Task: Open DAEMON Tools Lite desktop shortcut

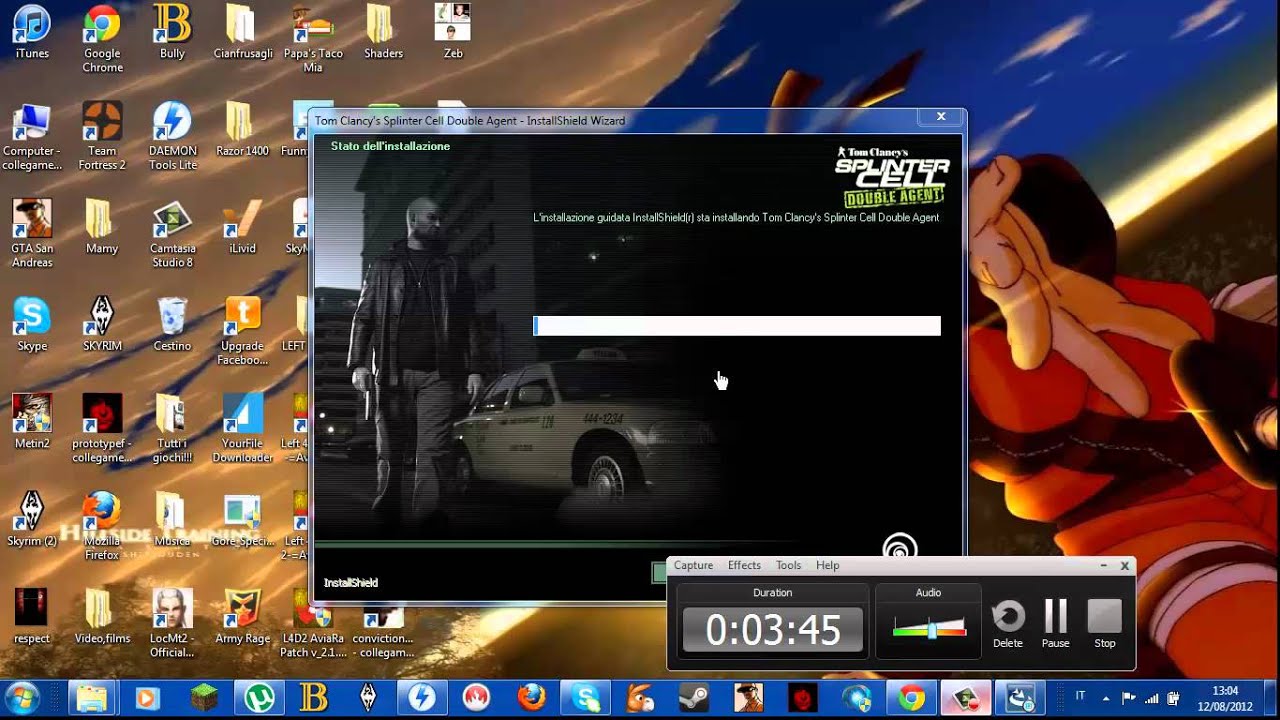Action: 172,136
